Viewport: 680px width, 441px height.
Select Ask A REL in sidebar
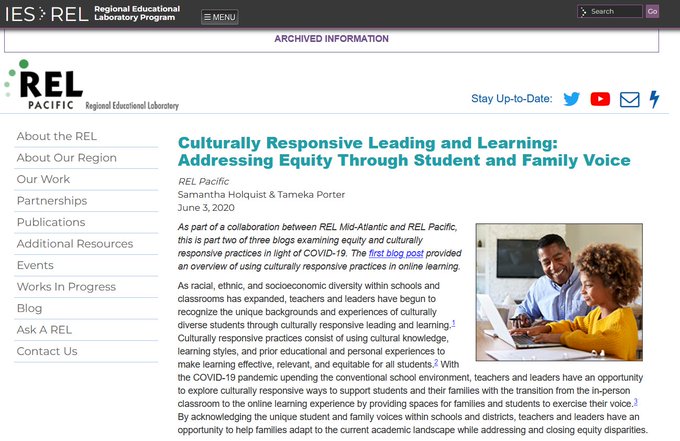44,330
